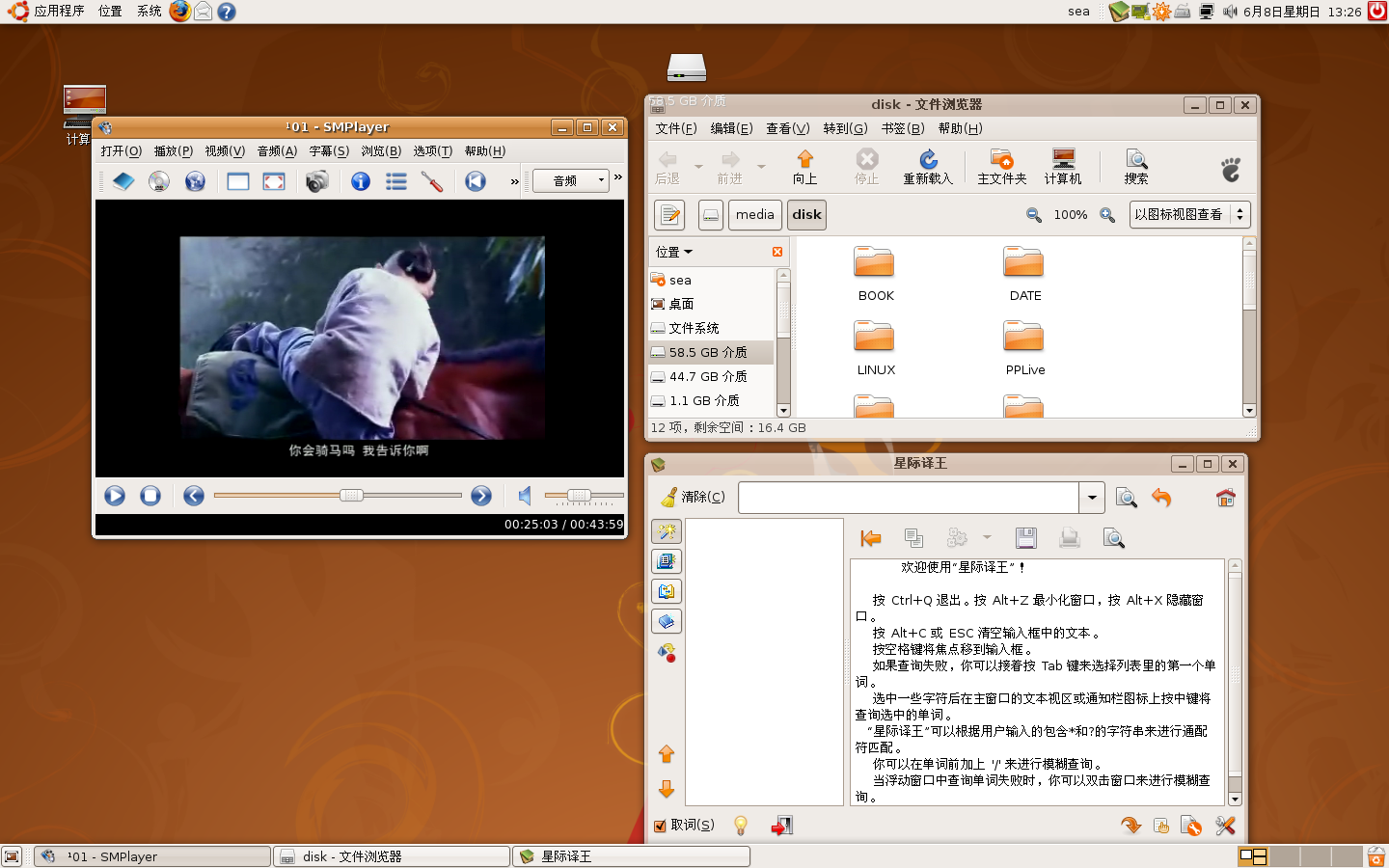Click the globe URL icon in SMPlayer

[195, 181]
